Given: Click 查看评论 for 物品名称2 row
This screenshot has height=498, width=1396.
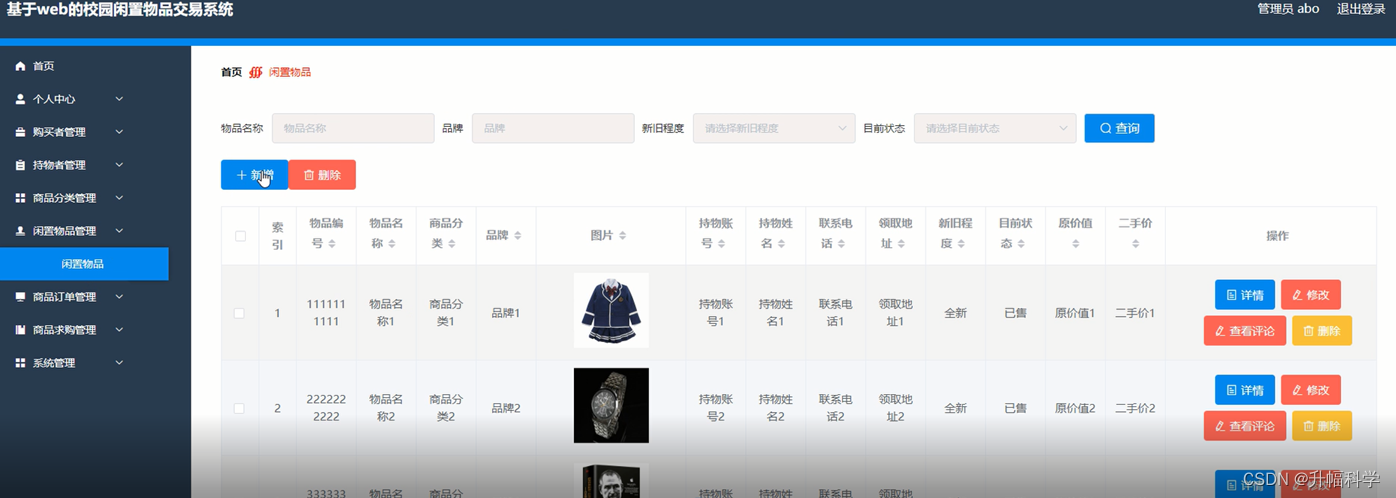Looking at the screenshot, I should click(x=1244, y=426).
